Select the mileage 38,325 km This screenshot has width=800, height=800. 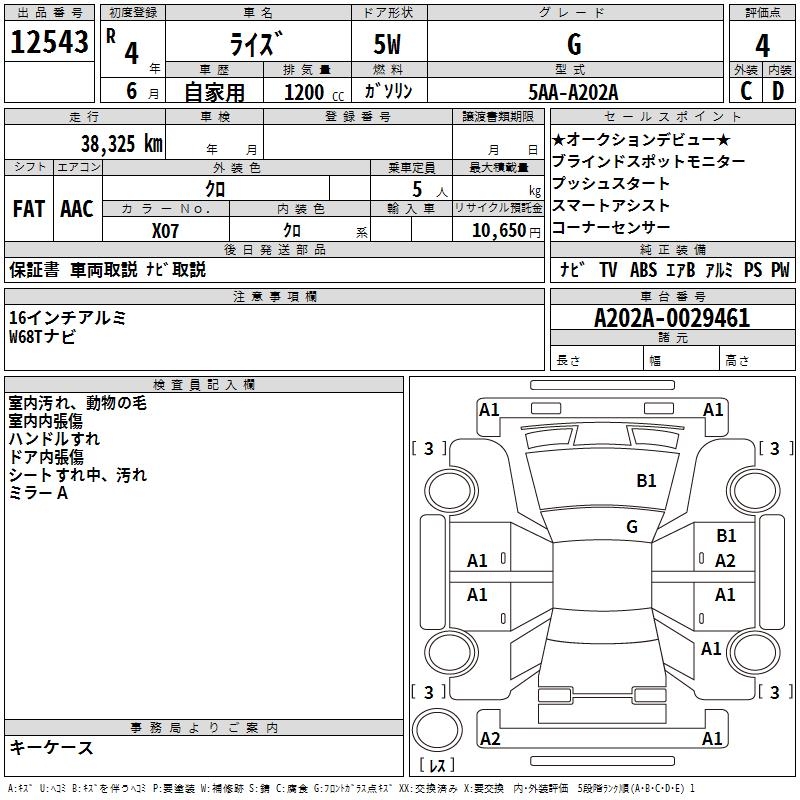[121, 143]
